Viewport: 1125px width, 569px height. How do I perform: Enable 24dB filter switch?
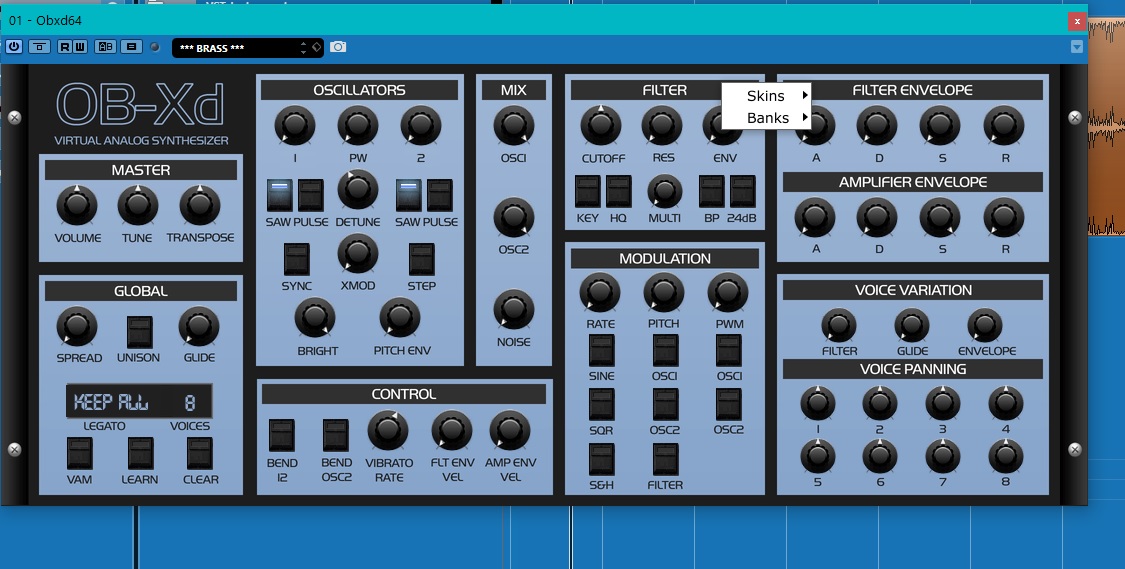click(743, 192)
